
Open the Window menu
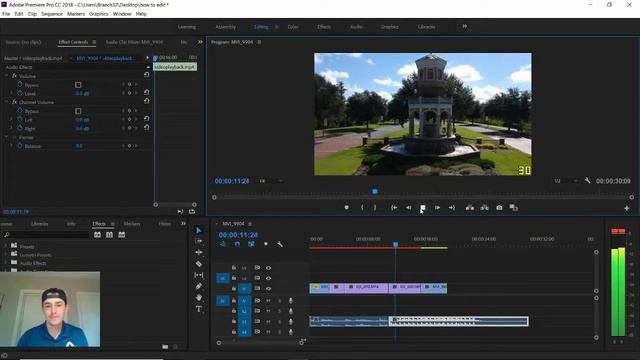(122, 14)
